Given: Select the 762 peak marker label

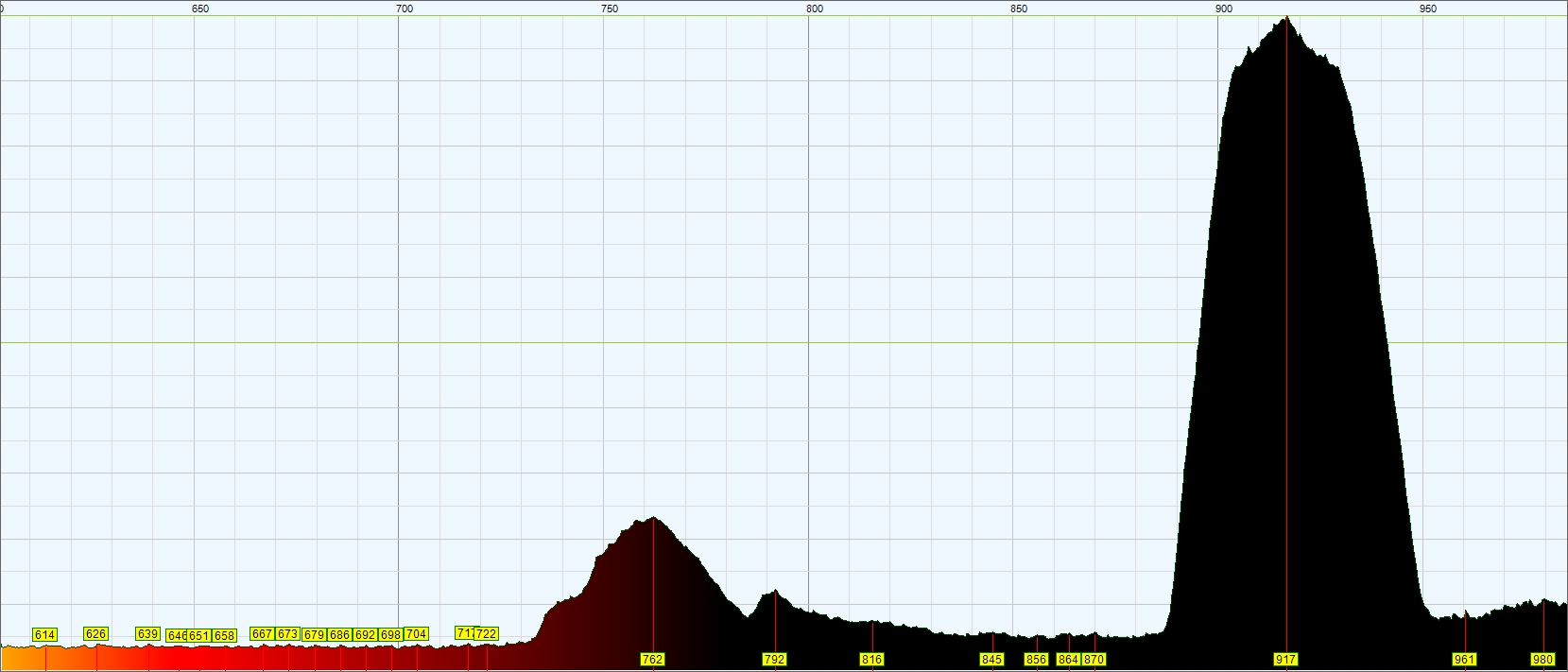Looking at the screenshot, I should coord(652,660).
